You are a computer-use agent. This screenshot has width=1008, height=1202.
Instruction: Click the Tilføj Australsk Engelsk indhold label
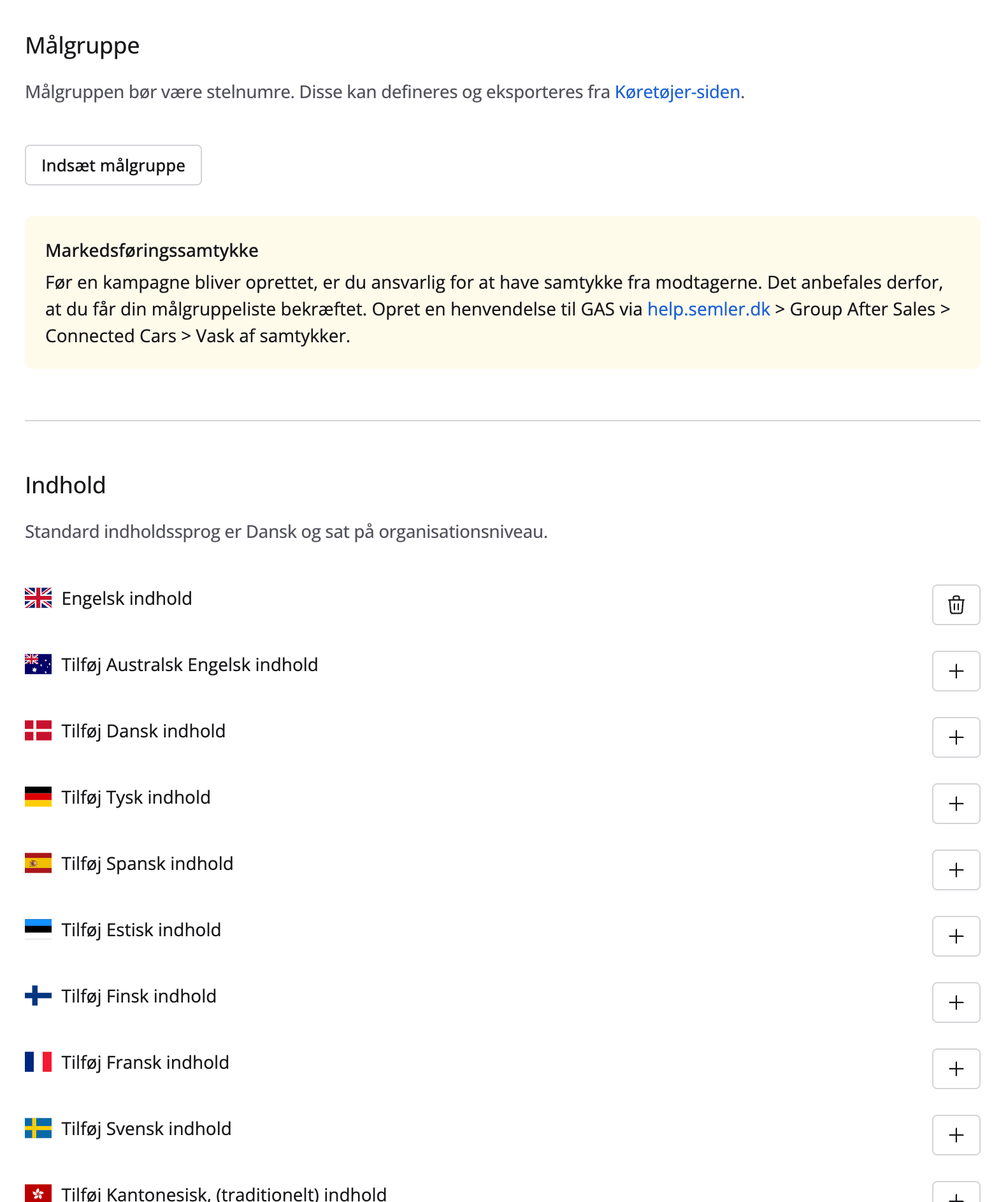(x=190, y=665)
